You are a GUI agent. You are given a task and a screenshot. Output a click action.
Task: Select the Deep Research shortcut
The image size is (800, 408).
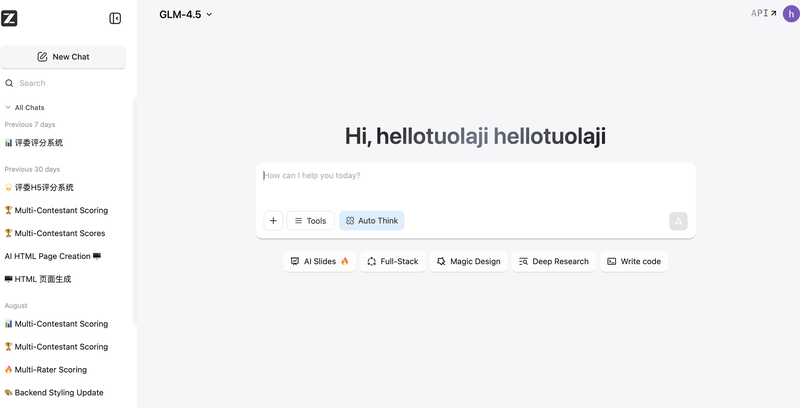(554, 261)
